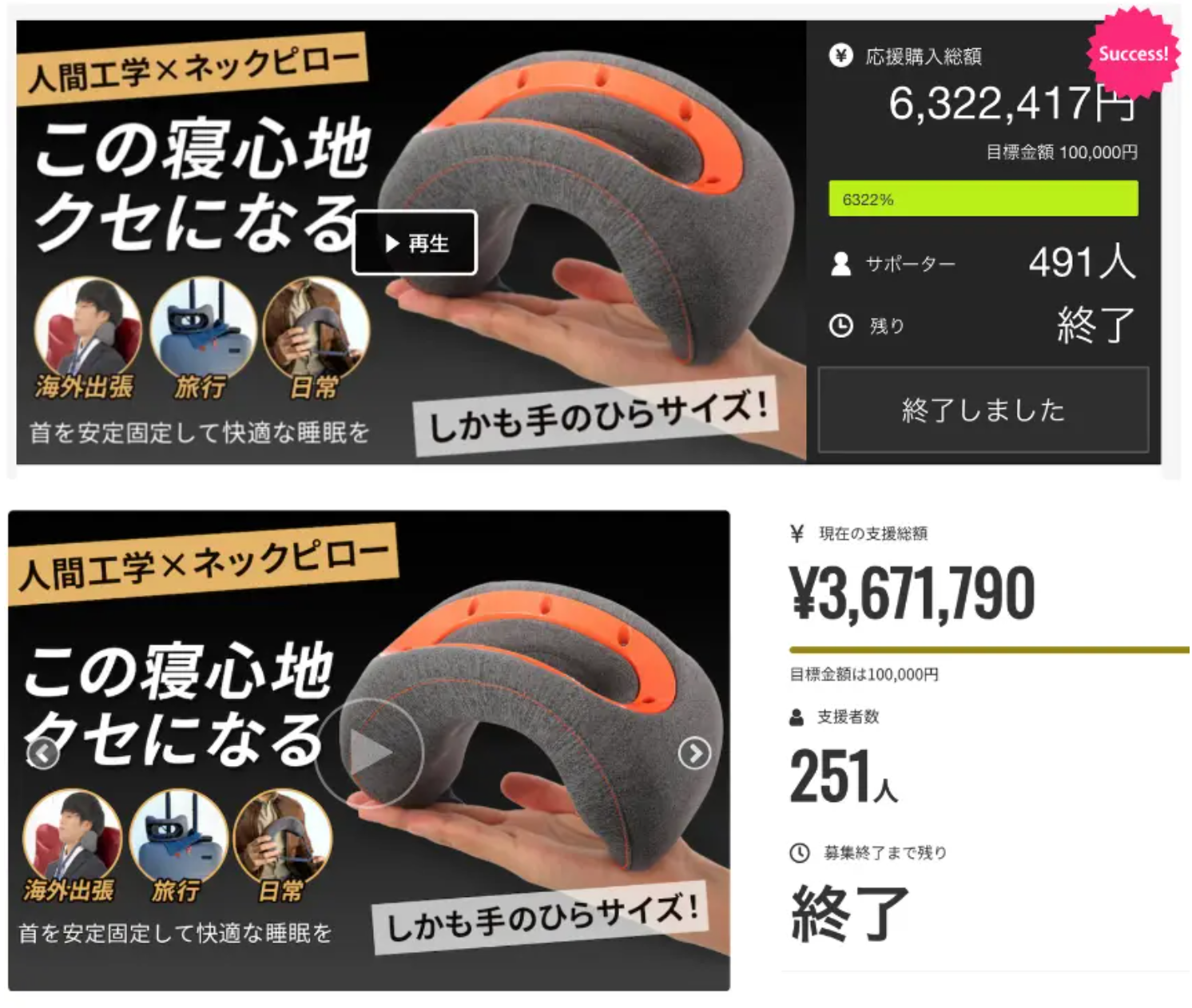The width and height of the screenshot is (1192, 1008).
Task: Click the green 6322% progress bar
Action: (x=983, y=199)
